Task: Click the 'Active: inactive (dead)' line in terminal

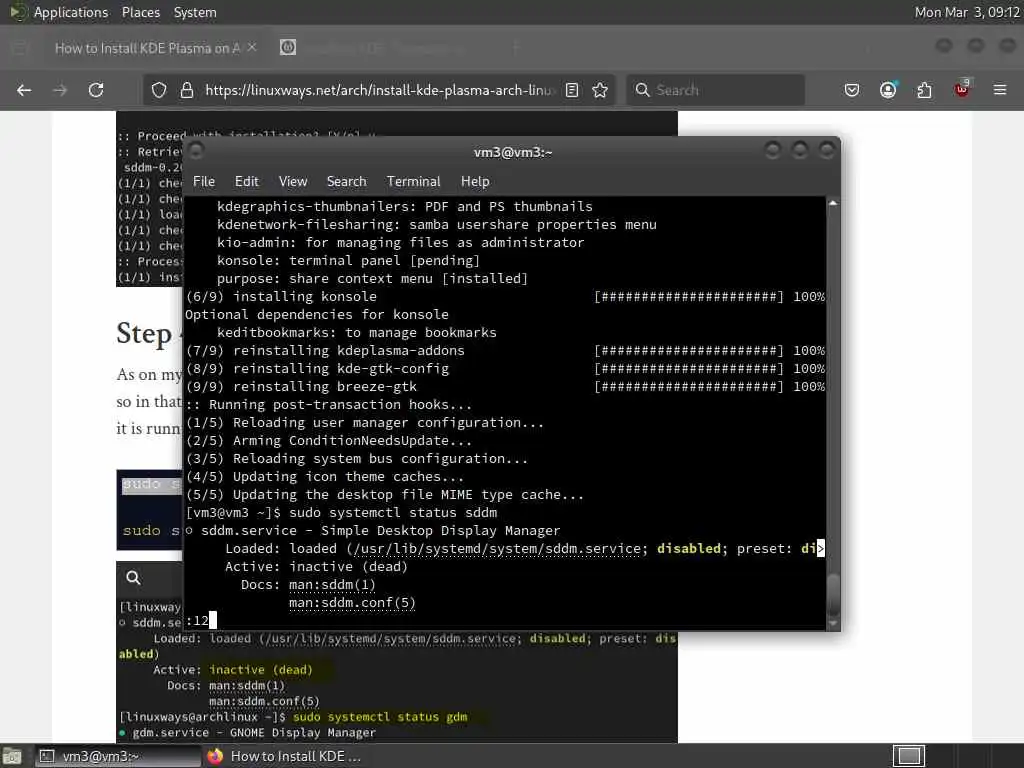Action: (x=316, y=567)
